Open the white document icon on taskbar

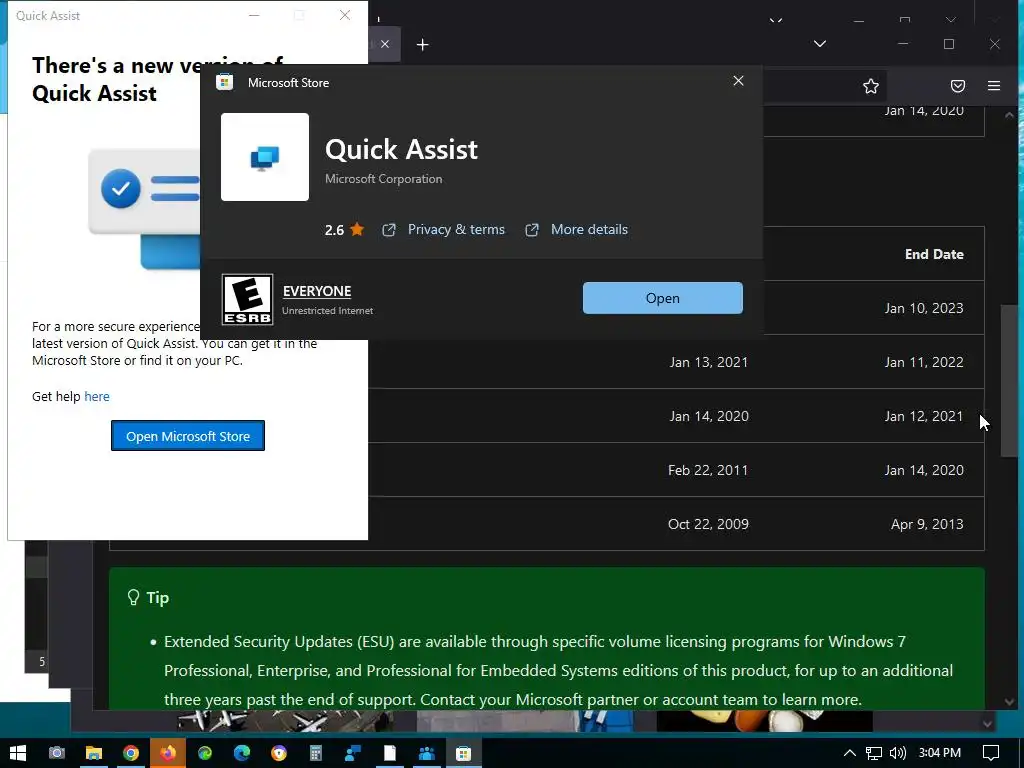[x=390, y=753]
